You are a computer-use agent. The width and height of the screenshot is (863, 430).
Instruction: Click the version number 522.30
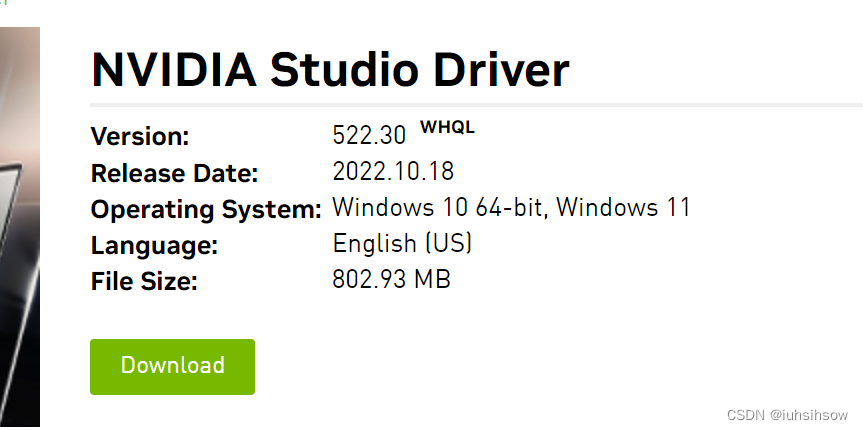click(369, 135)
